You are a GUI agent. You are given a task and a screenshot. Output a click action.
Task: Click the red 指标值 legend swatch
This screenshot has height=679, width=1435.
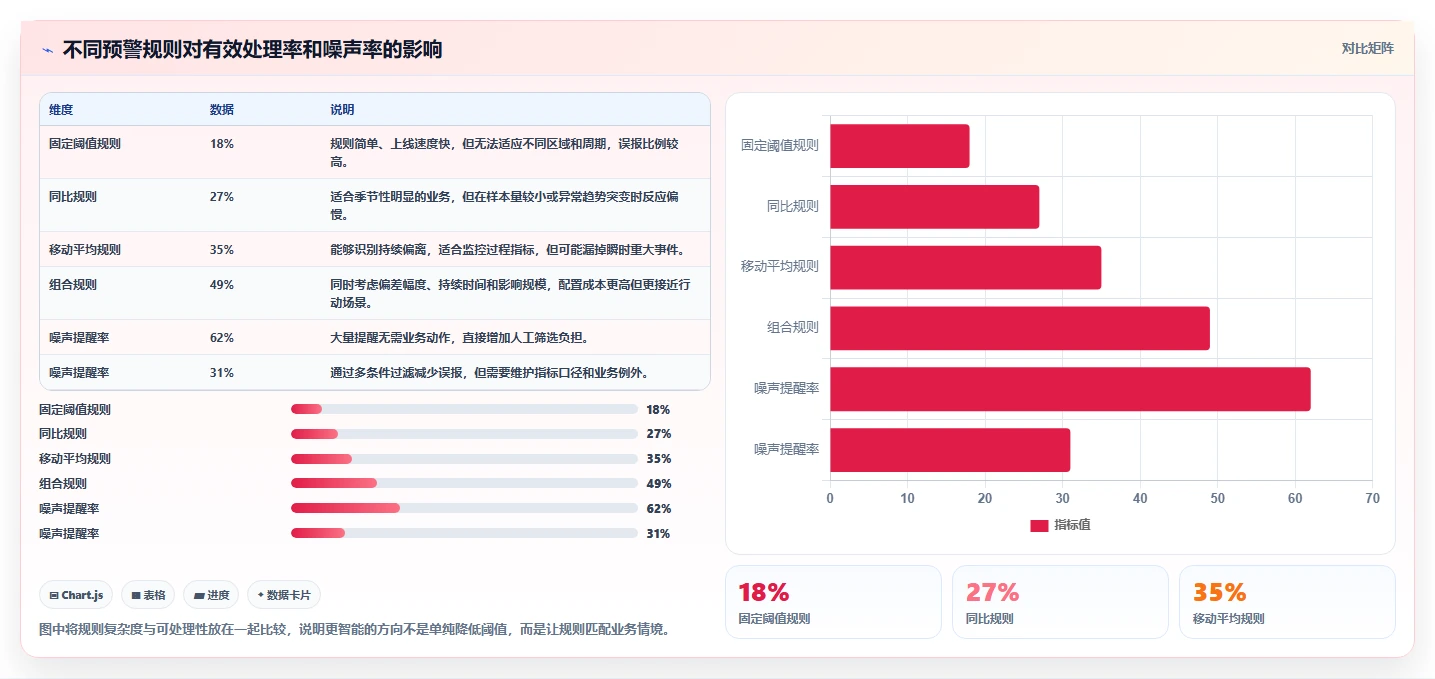tap(1039, 525)
